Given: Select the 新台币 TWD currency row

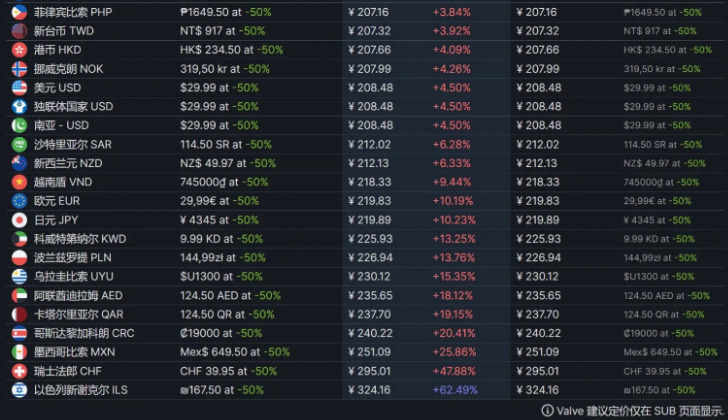Looking at the screenshot, I should [364, 31].
